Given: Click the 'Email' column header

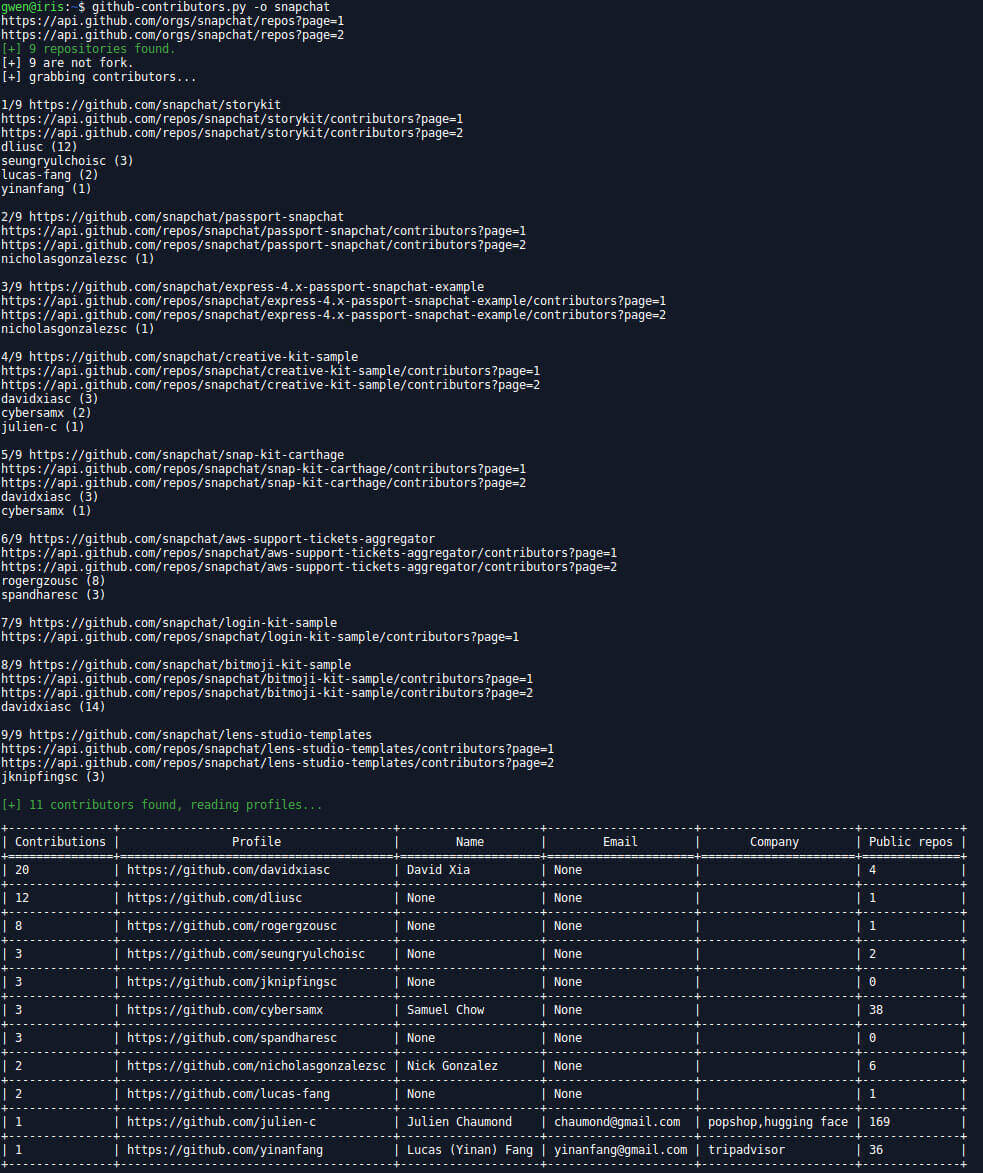Looking at the screenshot, I should click(x=620, y=842).
